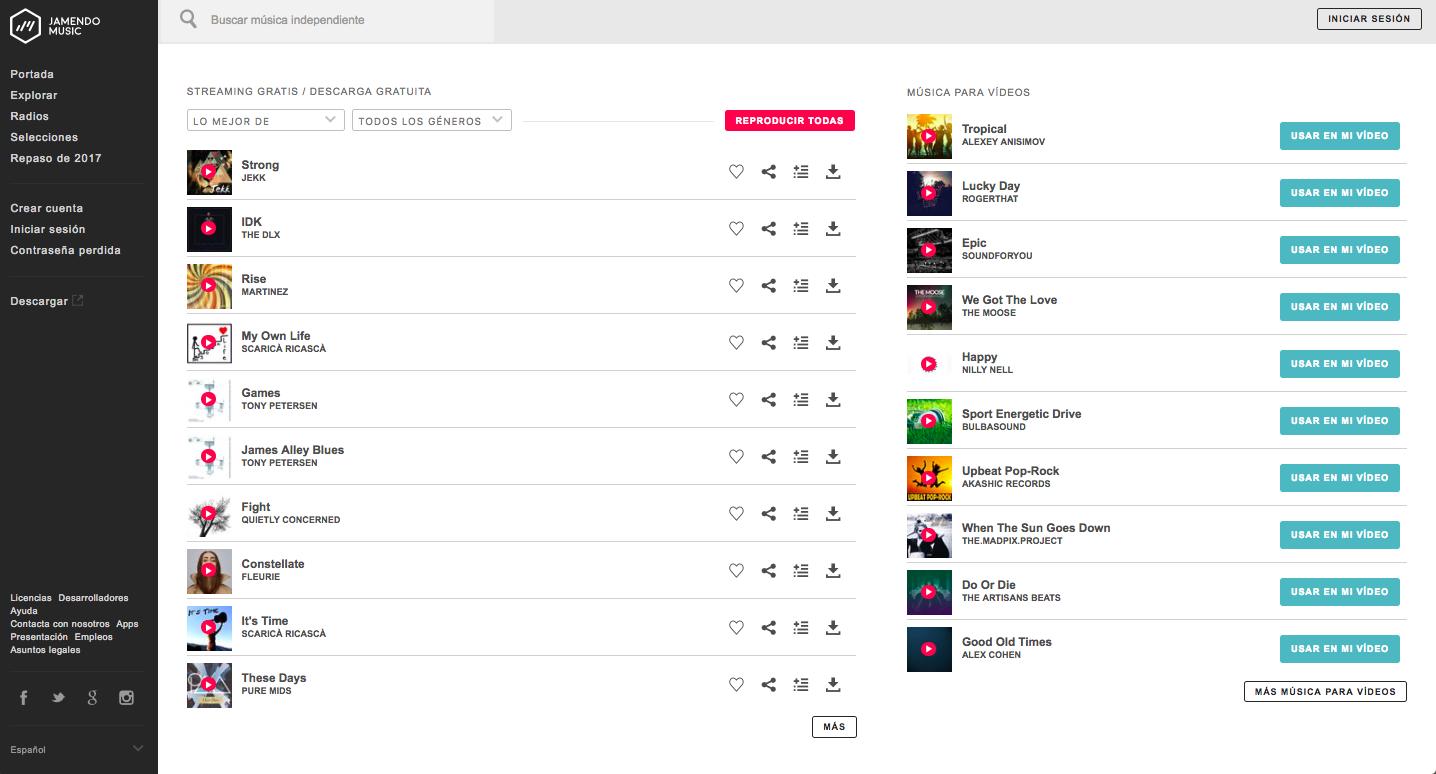Image resolution: width=1436 pixels, height=774 pixels.
Task: Favorite the It's Time track
Action: 736,628
